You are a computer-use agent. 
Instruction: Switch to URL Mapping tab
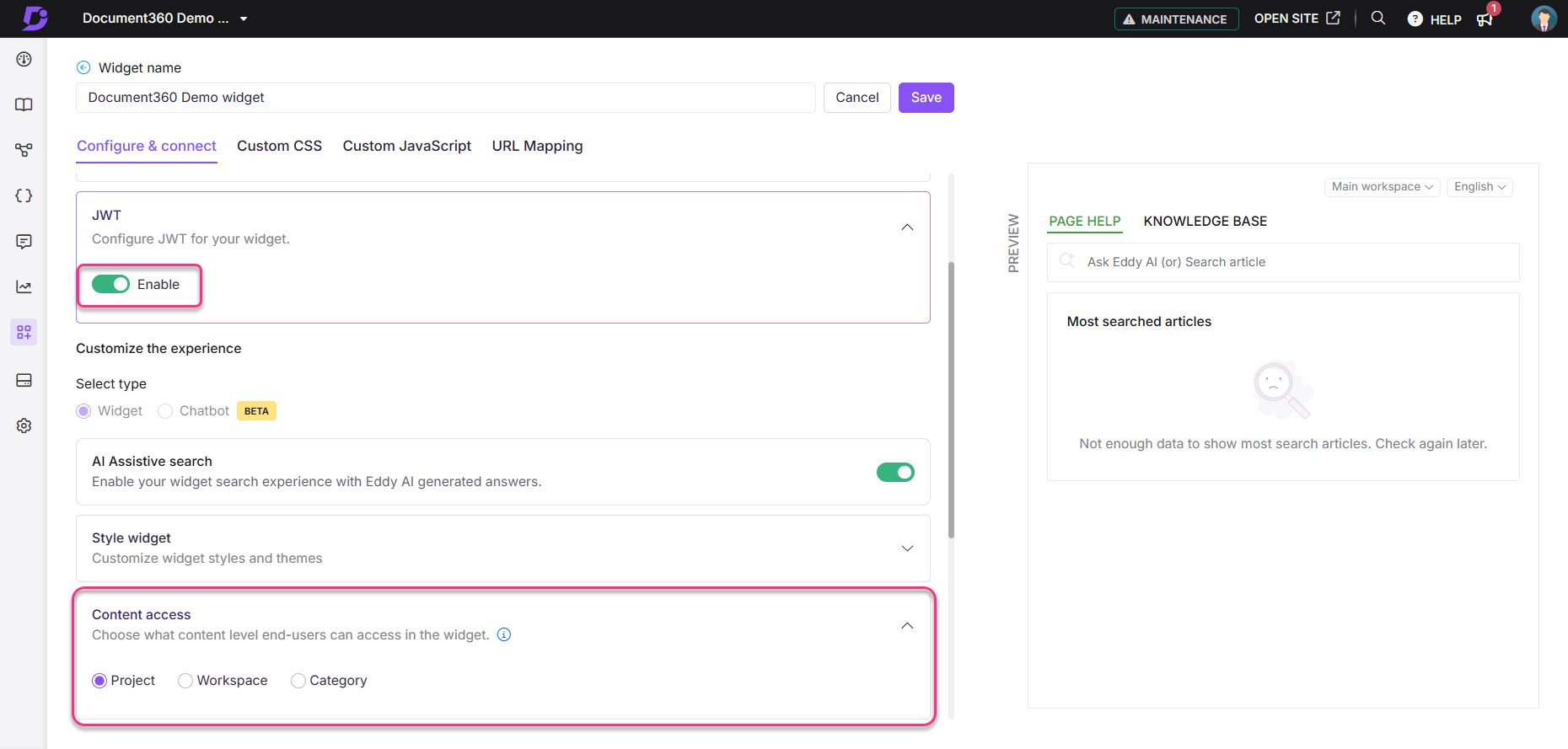pyautogui.click(x=537, y=146)
